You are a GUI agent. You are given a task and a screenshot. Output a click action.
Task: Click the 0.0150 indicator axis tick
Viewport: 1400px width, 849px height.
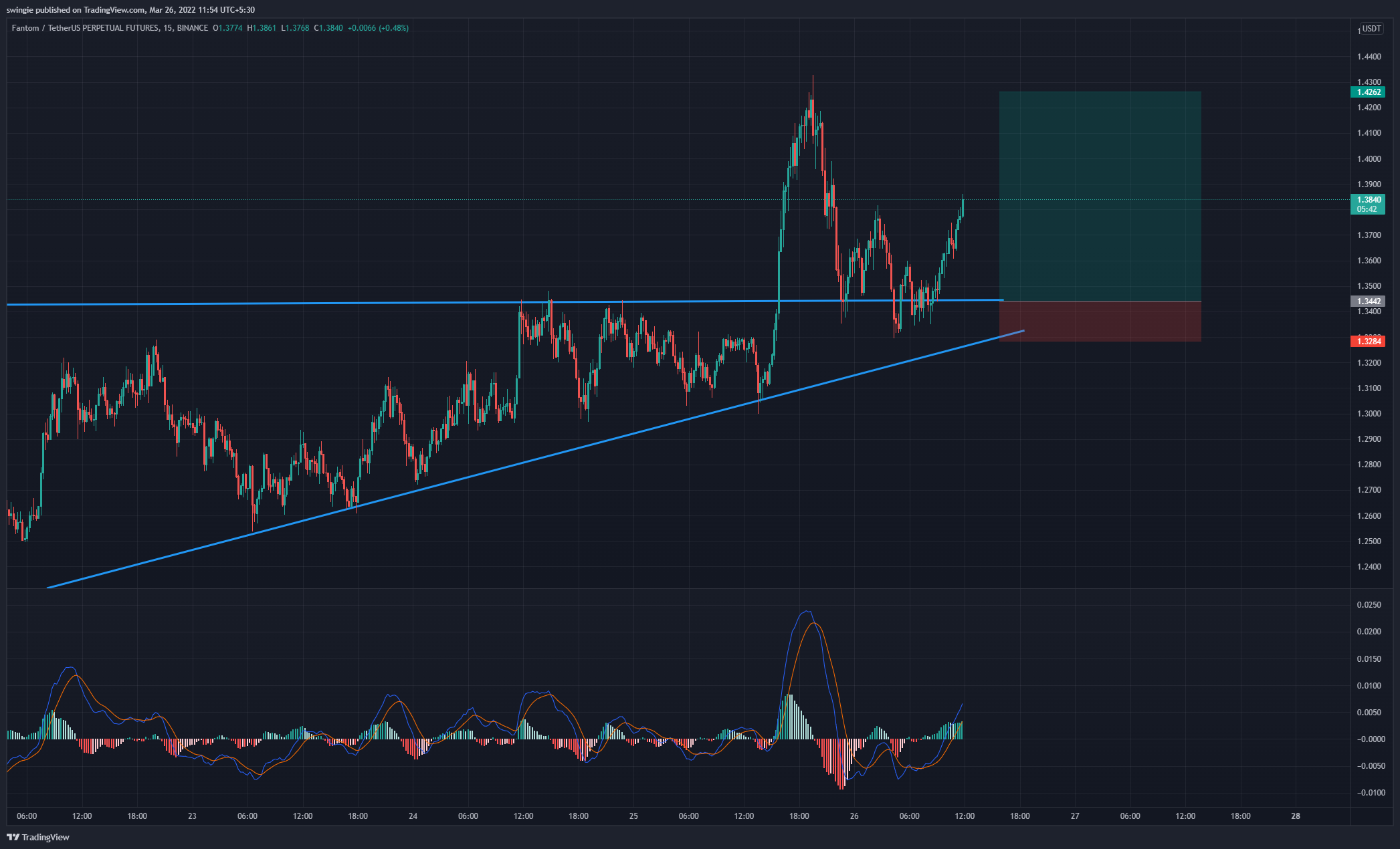(1368, 659)
